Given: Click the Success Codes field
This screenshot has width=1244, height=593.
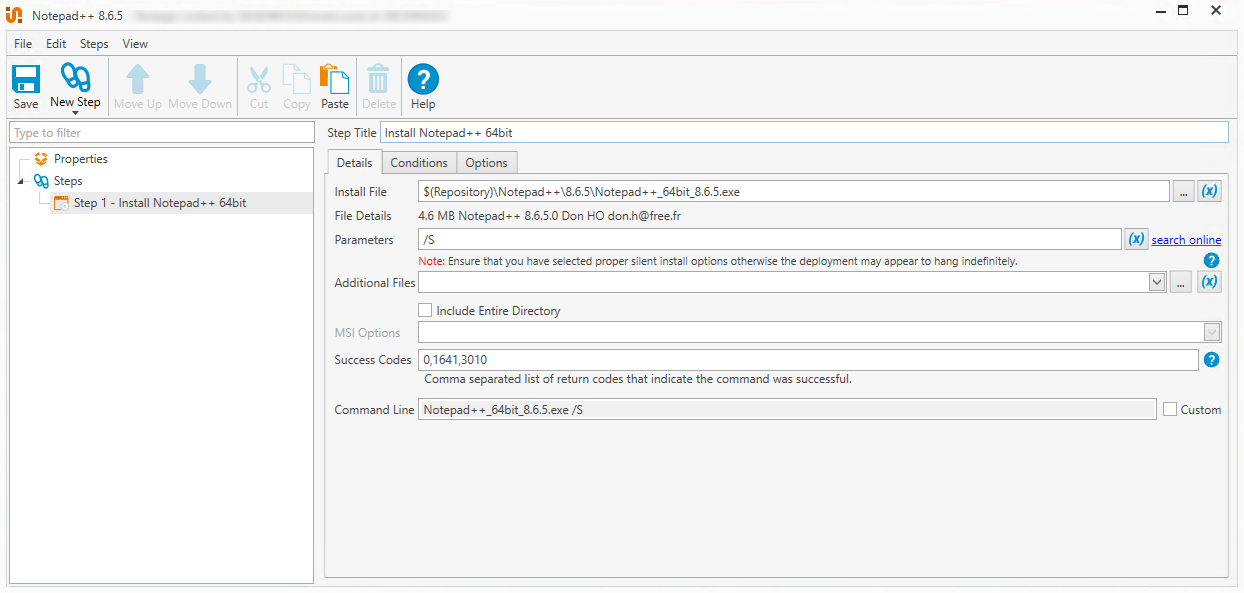Looking at the screenshot, I should click(x=808, y=360).
